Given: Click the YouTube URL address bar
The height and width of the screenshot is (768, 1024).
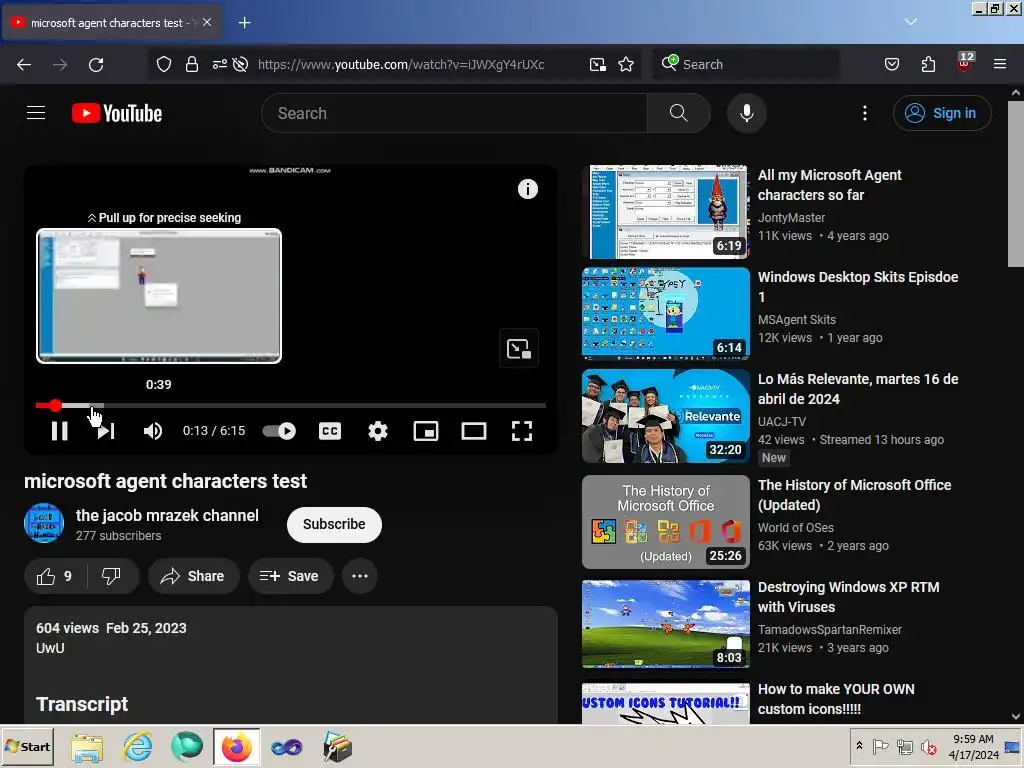Looking at the screenshot, I should pyautogui.click(x=401, y=64).
